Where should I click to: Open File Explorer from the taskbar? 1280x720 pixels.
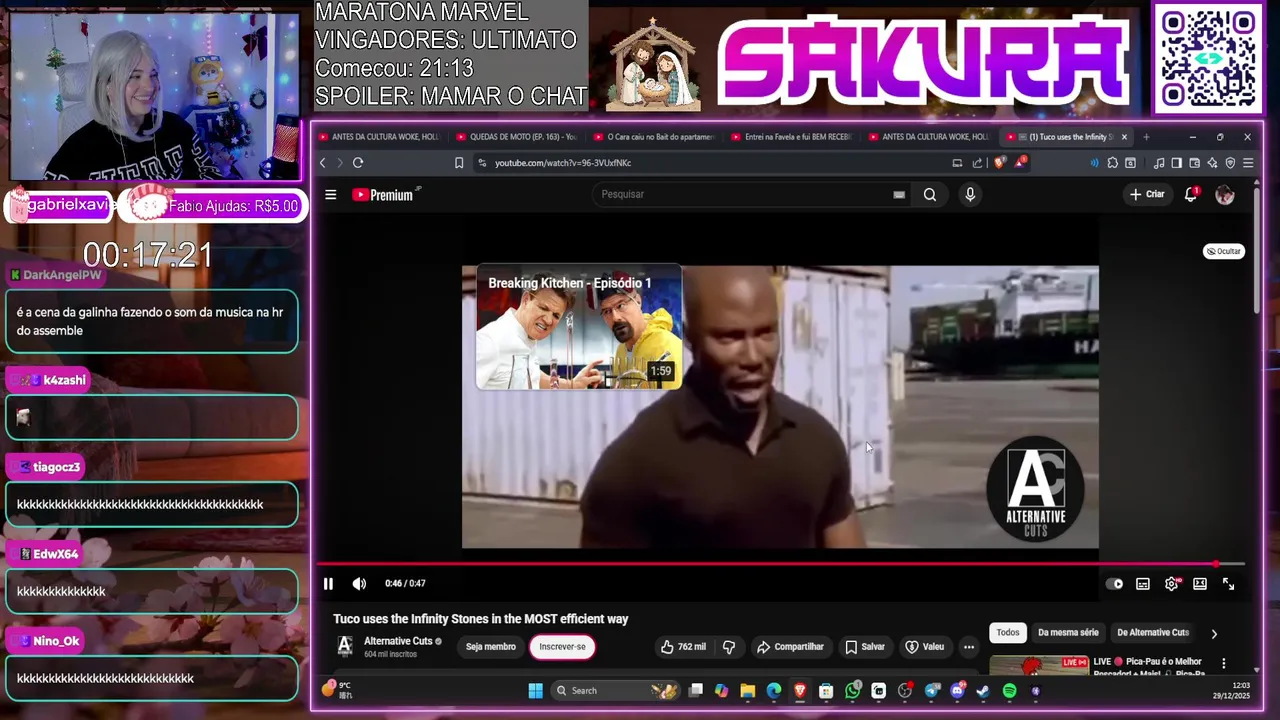[x=747, y=691]
